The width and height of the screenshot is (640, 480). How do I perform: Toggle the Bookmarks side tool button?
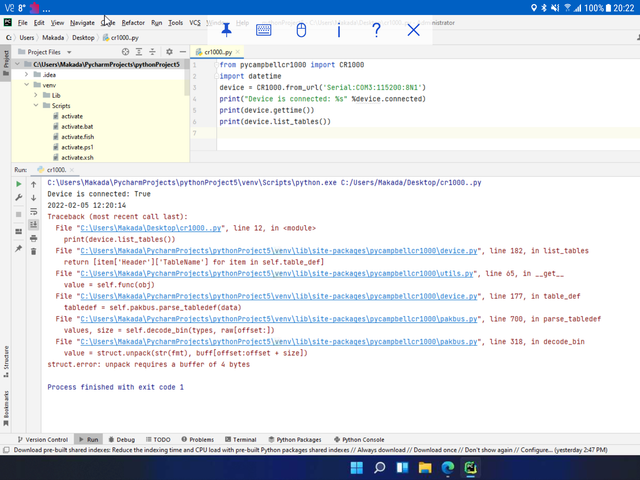click(x=6, y=409)
